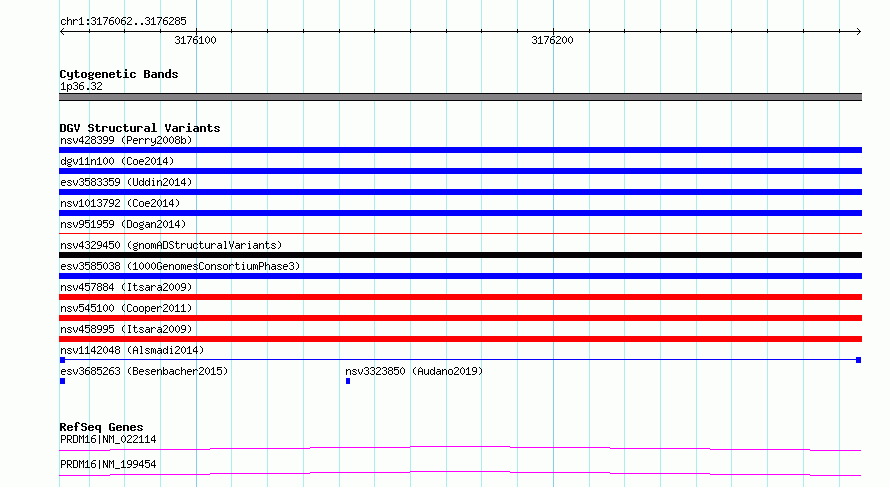The height and width of the screenshot is (487, 890).
Task: Select the red bar under nsv545100
Action: (x=460, y=318)
